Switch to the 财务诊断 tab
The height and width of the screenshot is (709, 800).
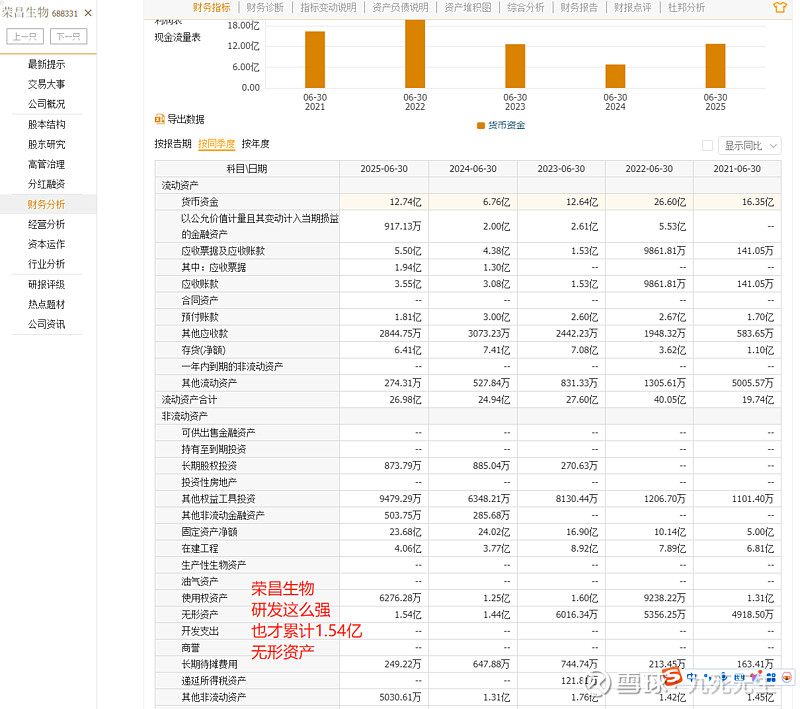(265, 7)
